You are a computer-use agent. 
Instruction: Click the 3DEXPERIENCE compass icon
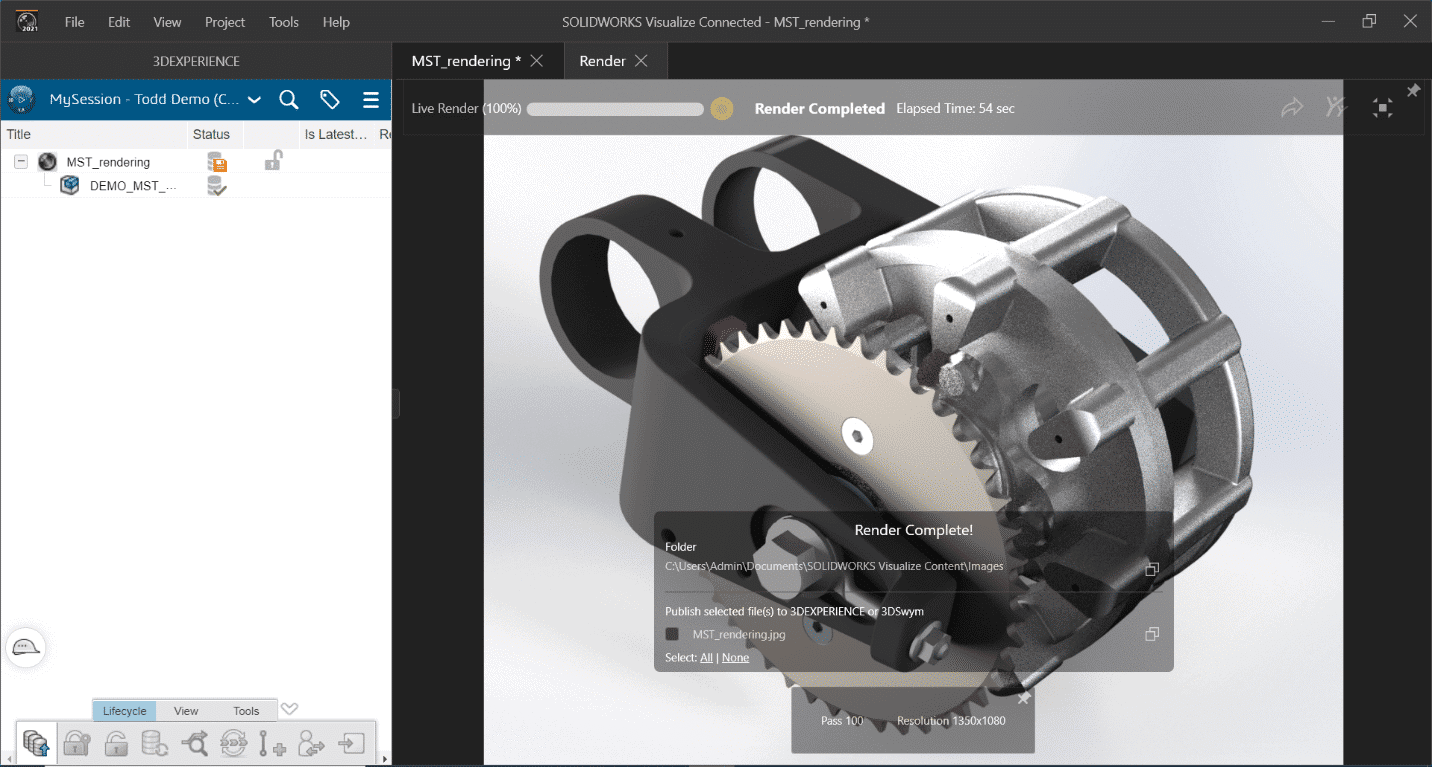(x=22, y=99)
